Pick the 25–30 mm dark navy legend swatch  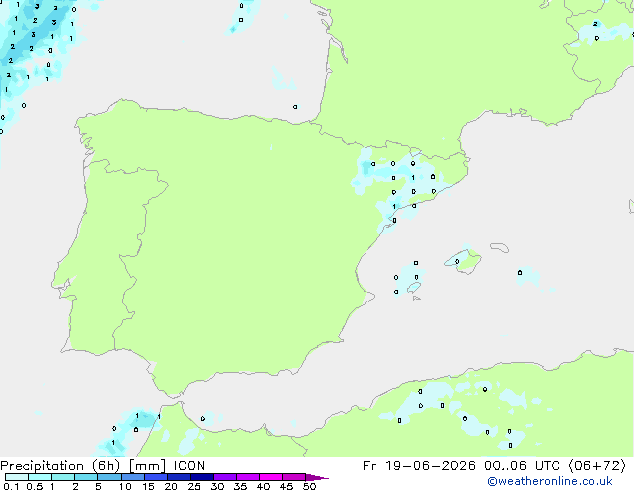pos(202,477)
